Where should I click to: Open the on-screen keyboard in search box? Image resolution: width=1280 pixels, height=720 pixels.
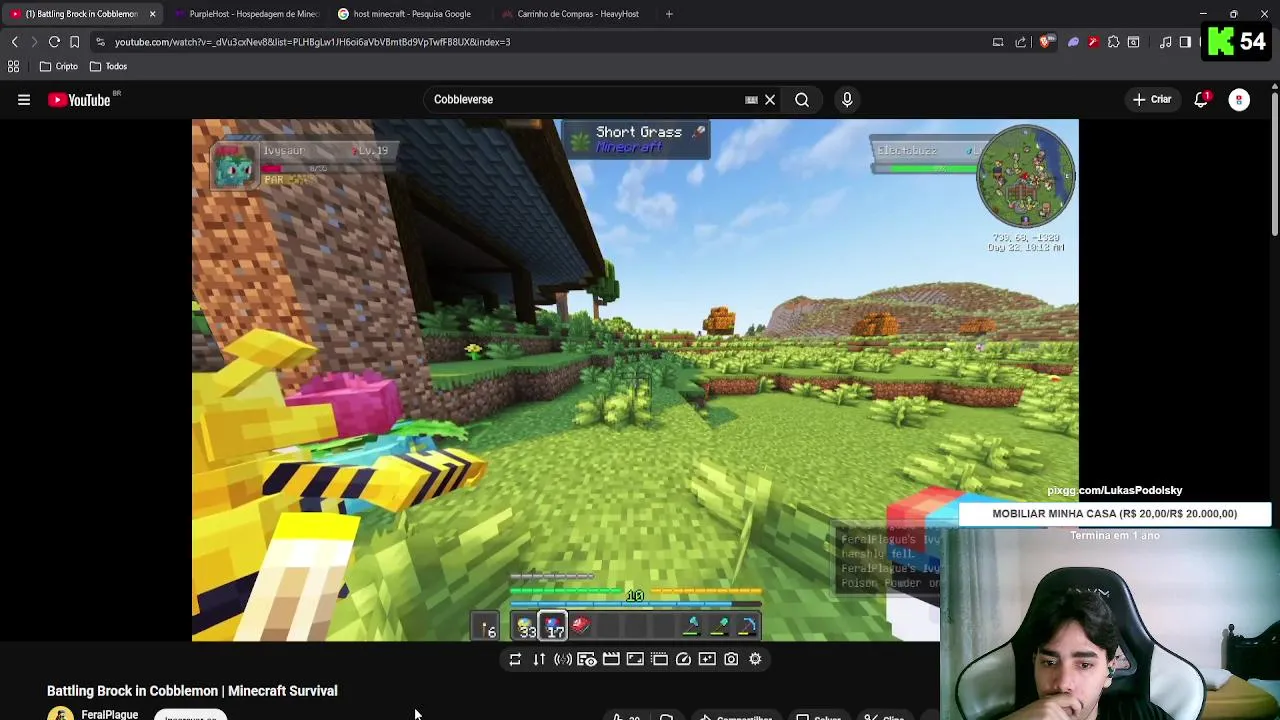(x=751, y=100)
